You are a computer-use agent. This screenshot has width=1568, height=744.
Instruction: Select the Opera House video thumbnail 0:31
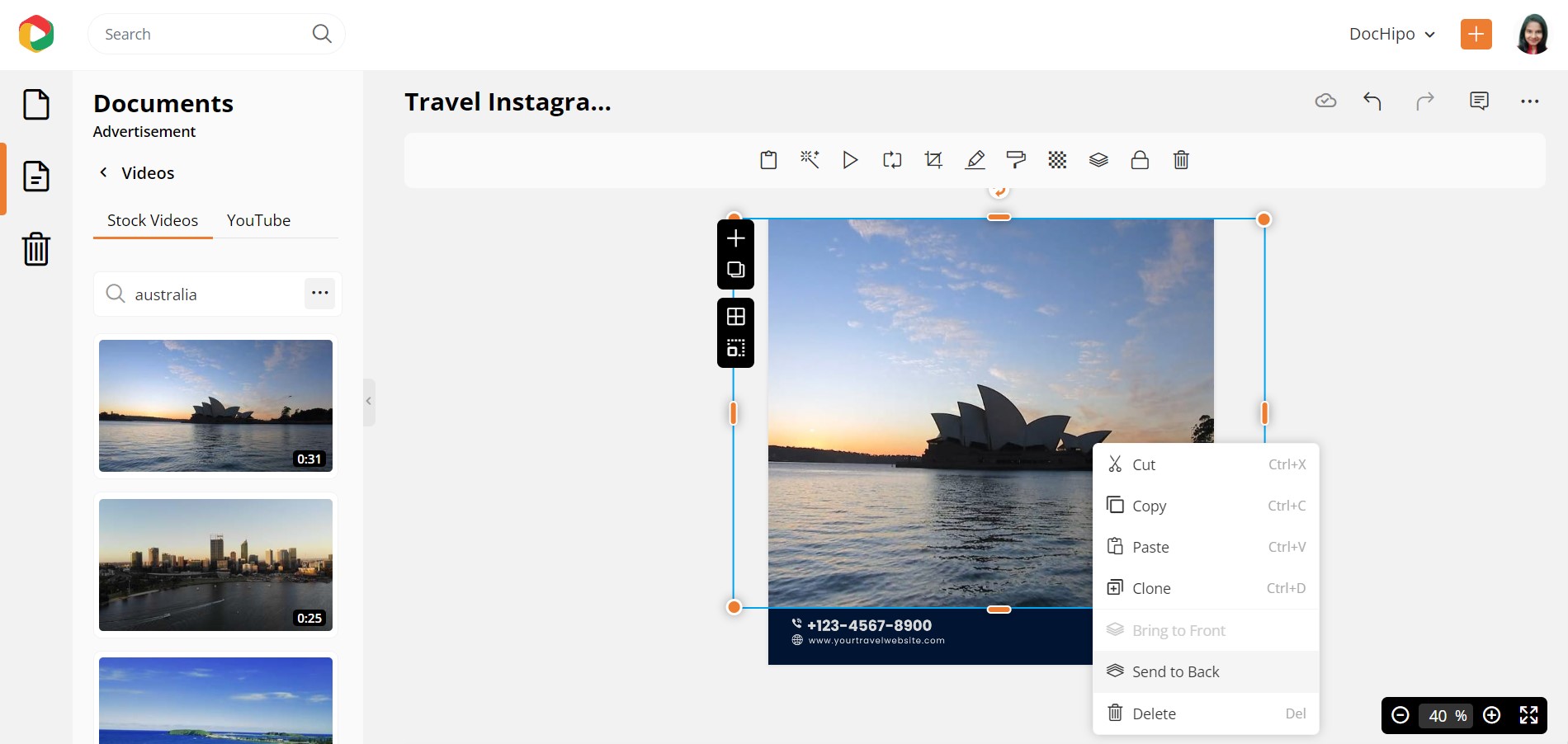(215, 406)
